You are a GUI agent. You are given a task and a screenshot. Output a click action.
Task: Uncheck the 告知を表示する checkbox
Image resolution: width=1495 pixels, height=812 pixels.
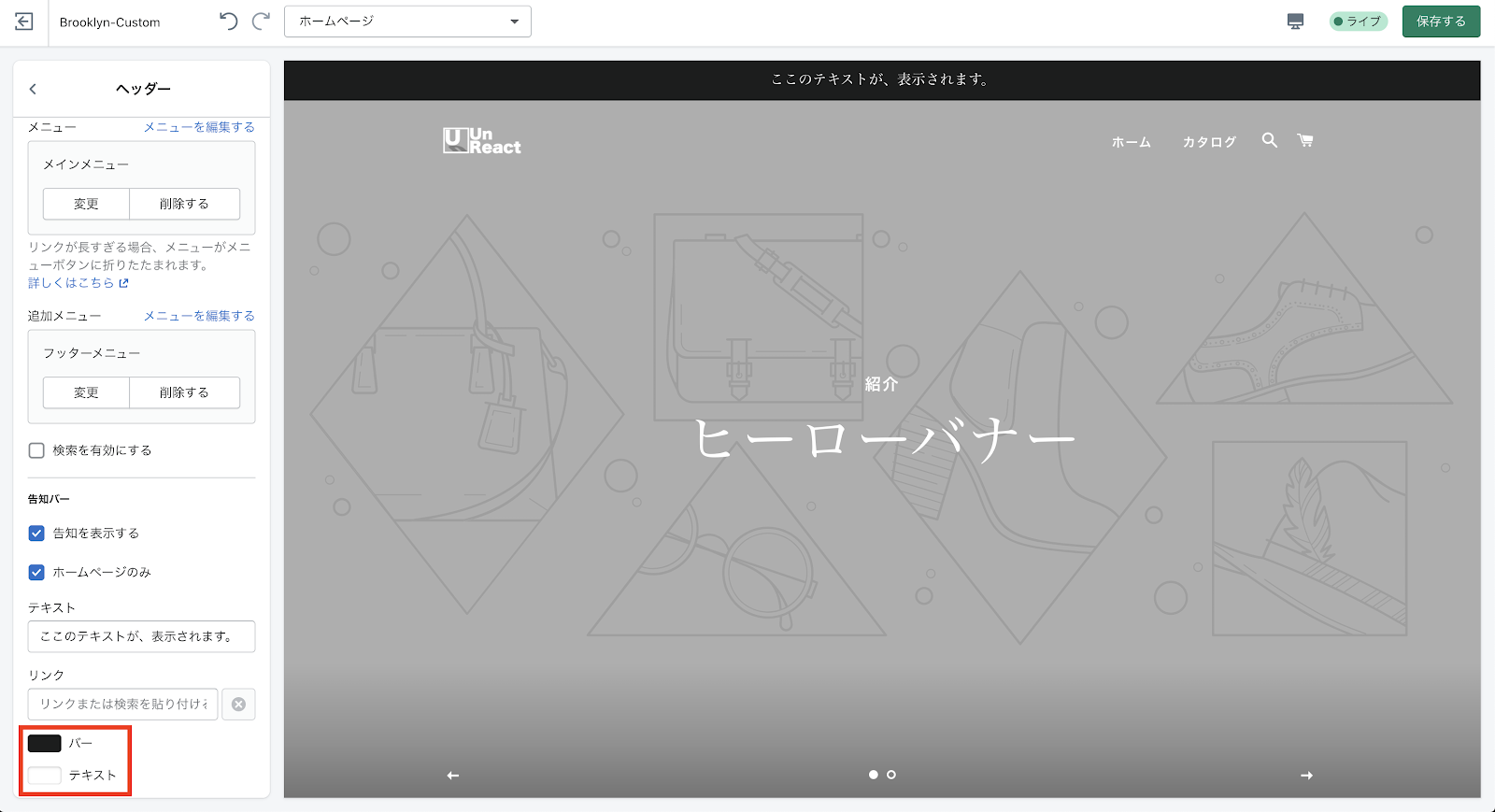click(x=36, y=534)
